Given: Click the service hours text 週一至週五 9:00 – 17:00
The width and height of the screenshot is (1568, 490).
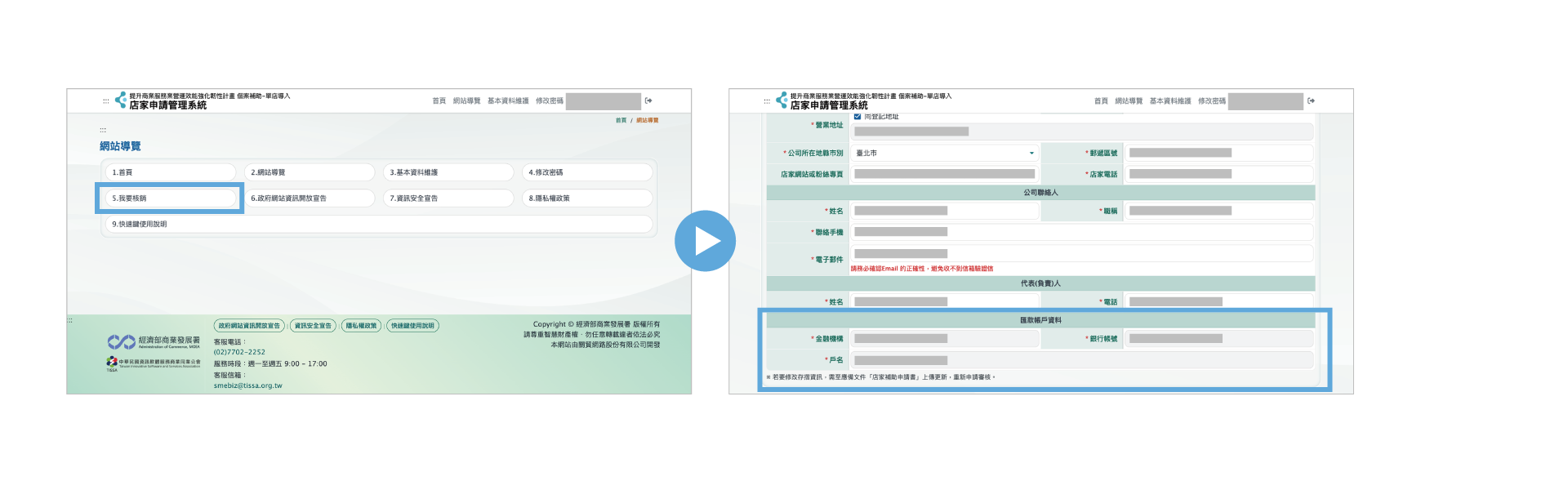Looking at the screenshot, I should point(287,364).
